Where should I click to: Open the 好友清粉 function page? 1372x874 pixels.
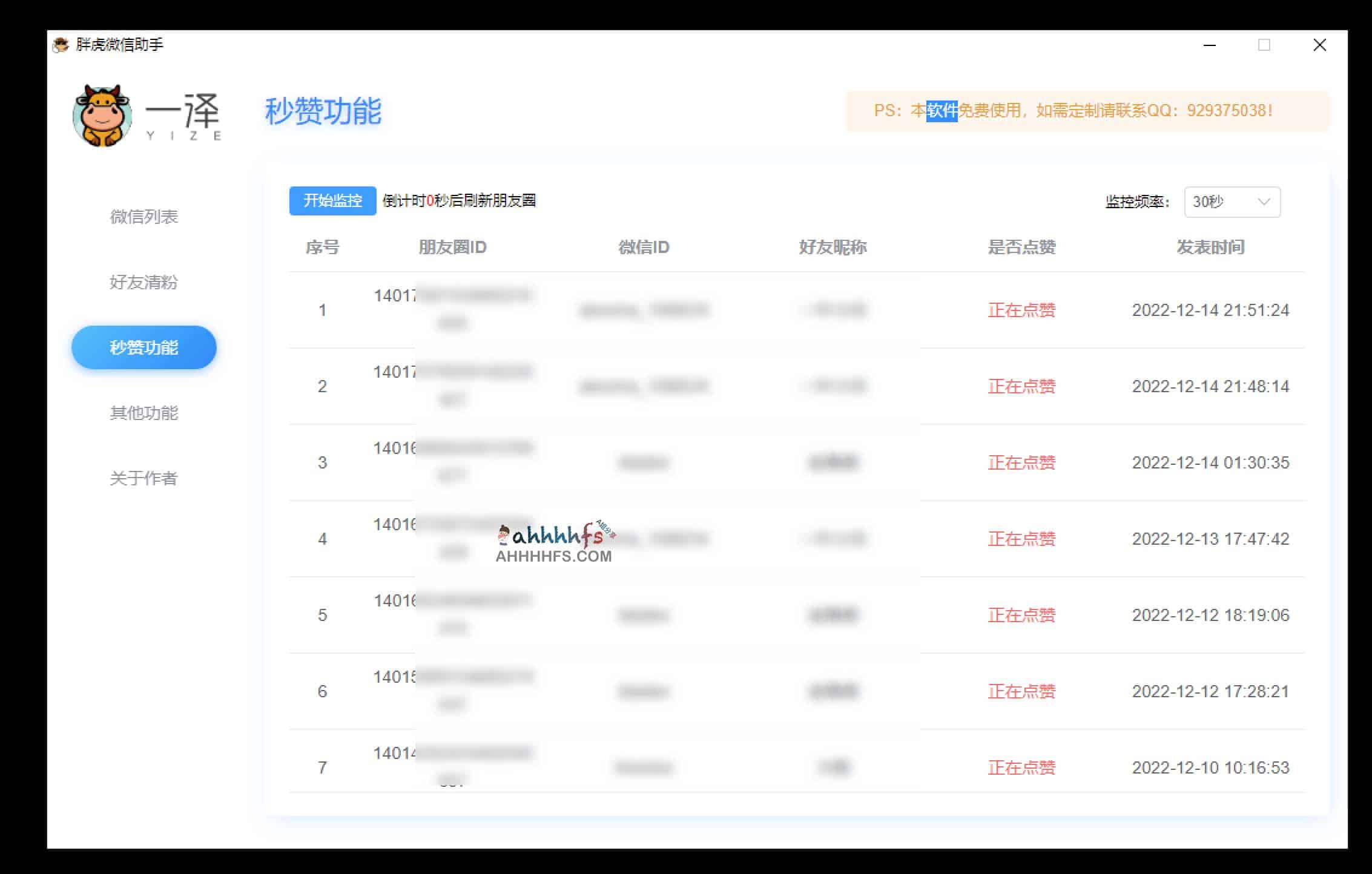143,283
